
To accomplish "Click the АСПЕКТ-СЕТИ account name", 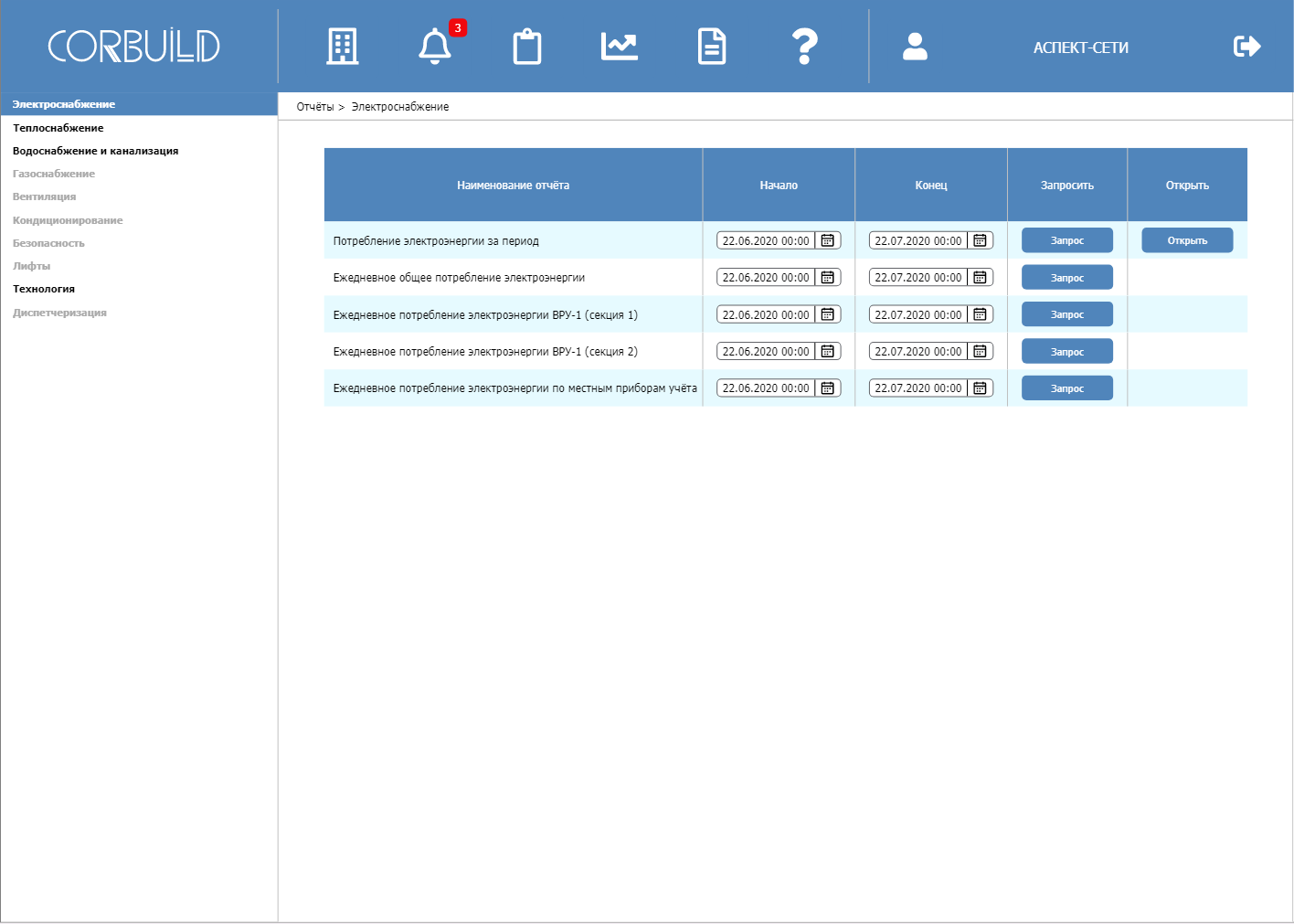I will click(1081, 48).
